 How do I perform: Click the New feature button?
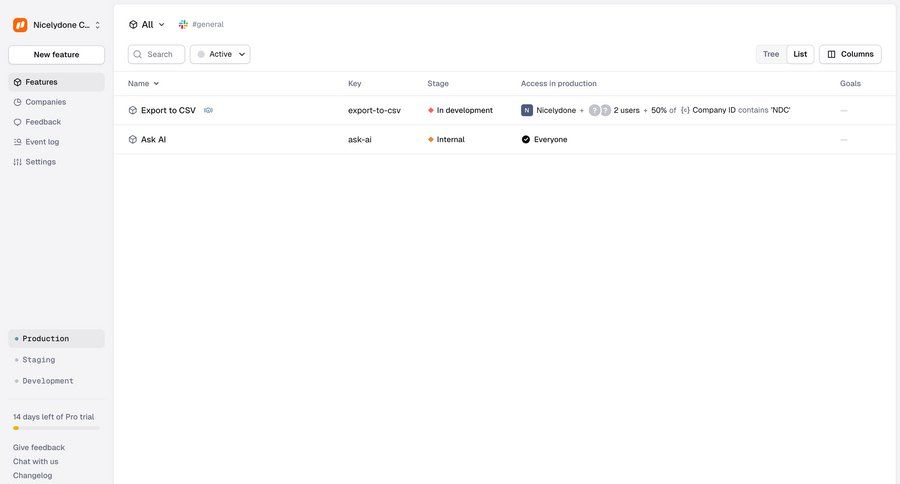click(x=56, y=55)
